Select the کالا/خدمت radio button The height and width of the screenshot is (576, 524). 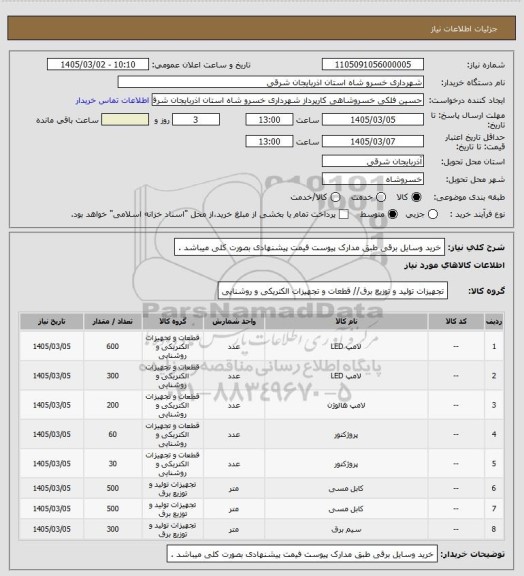[x=335, y=197]
